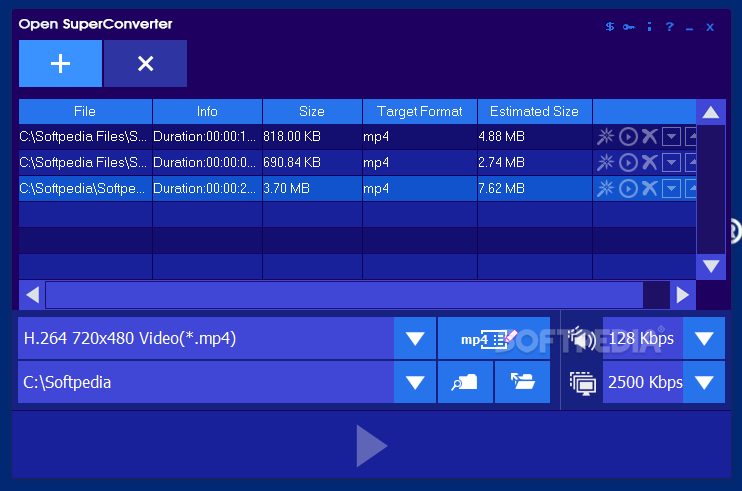
Task: Click the magic wand icon in the 3.70 MB row
Action: click(x=605, y=189)
